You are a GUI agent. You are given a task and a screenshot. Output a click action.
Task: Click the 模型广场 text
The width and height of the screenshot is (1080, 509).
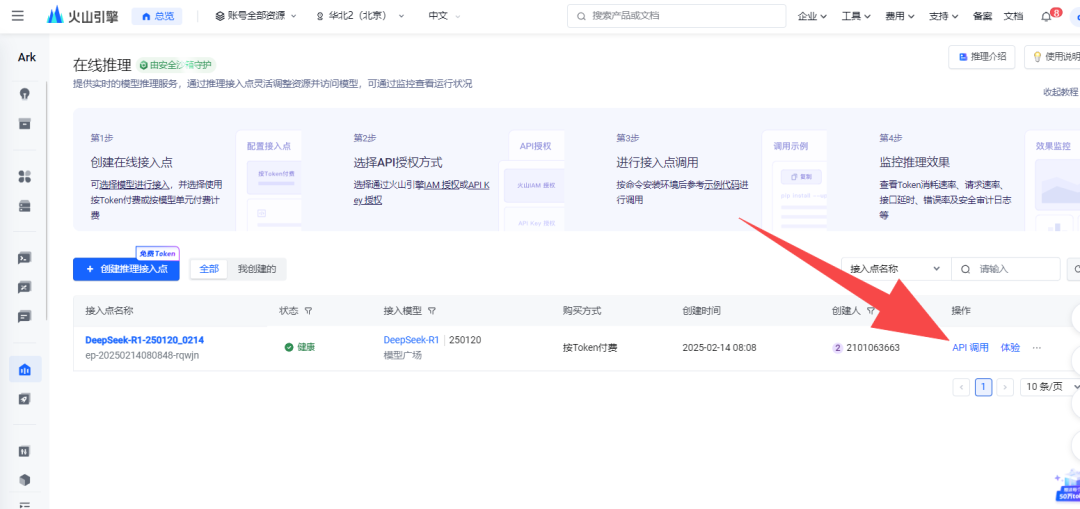402,355
